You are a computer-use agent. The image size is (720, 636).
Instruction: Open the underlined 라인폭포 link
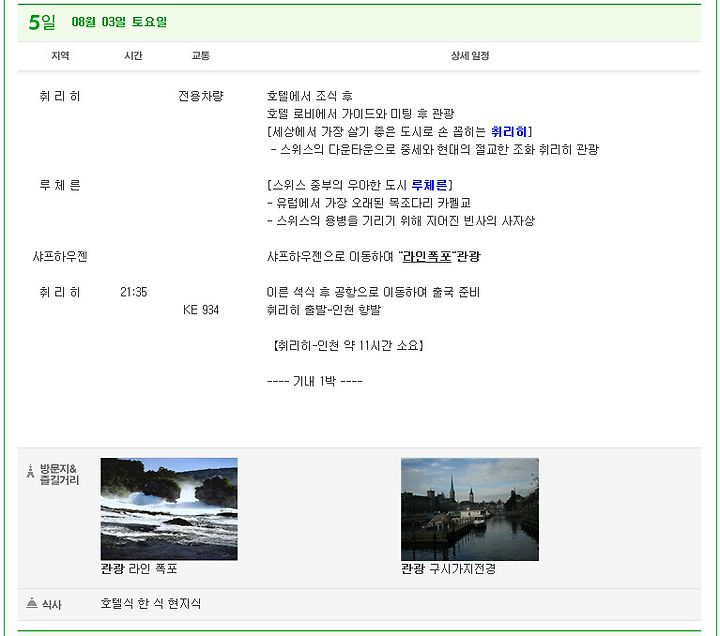coord(427,256)
